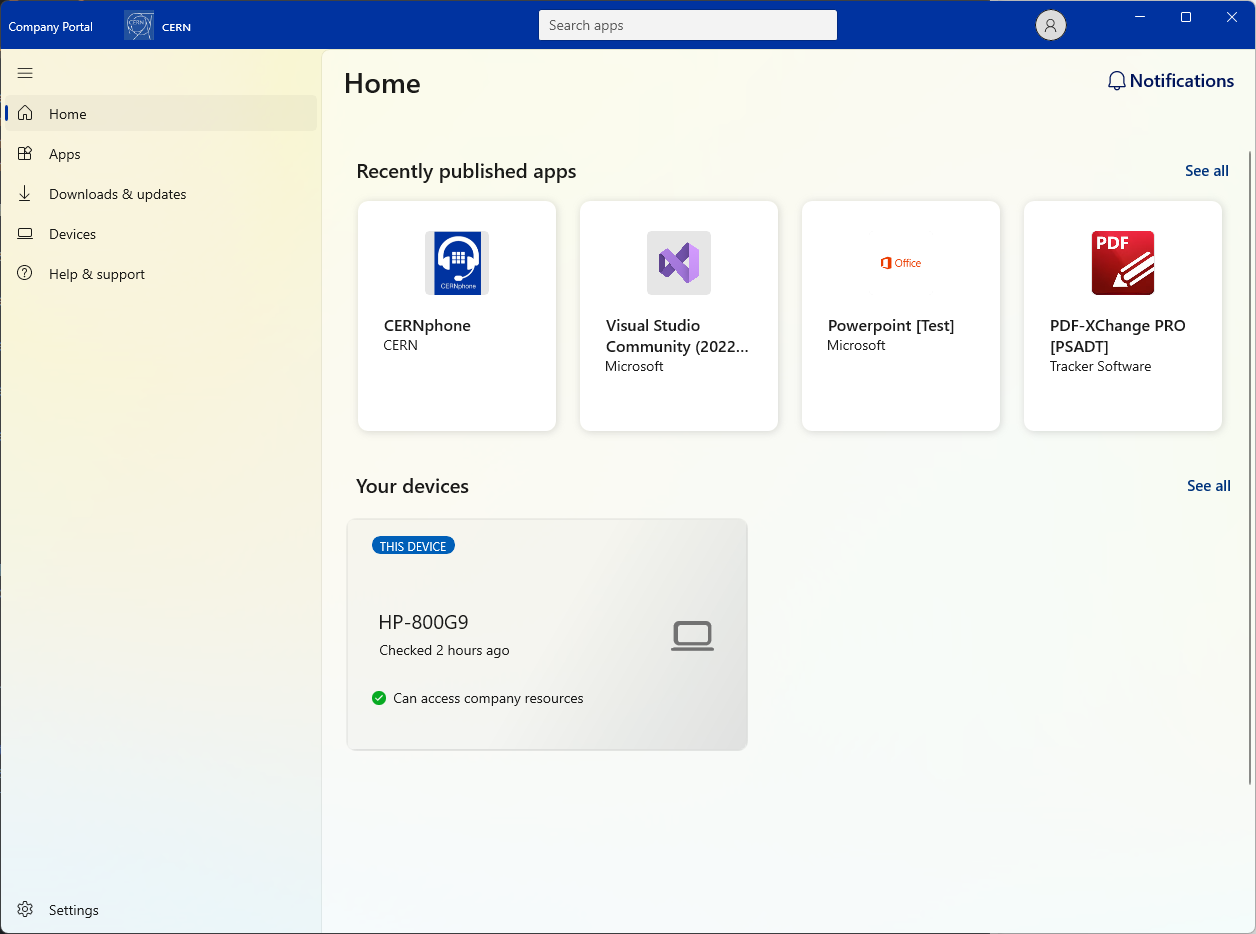Open the user account avatar
The height and width of the screenshot is (934, 1256).
(x=1050, y=26)
